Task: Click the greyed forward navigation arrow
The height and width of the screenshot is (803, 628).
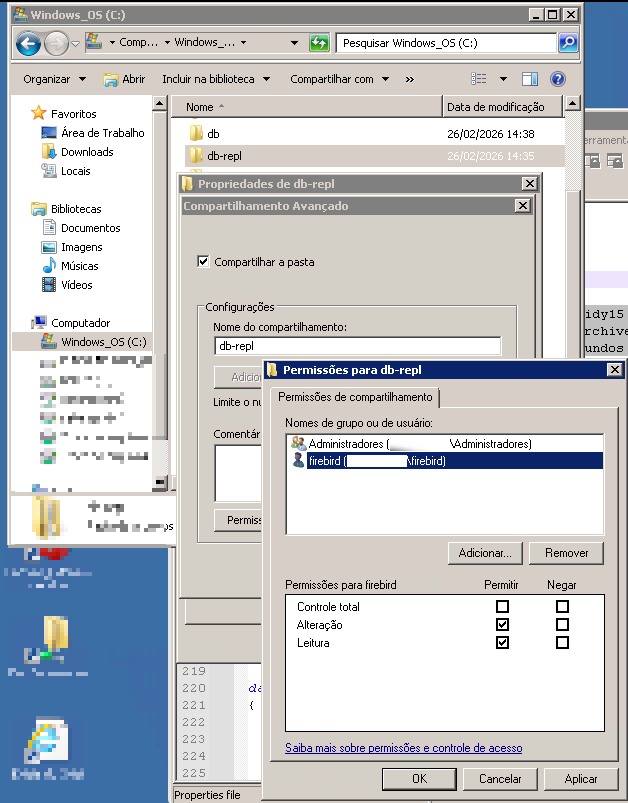Action: click(x=56, y=44)
